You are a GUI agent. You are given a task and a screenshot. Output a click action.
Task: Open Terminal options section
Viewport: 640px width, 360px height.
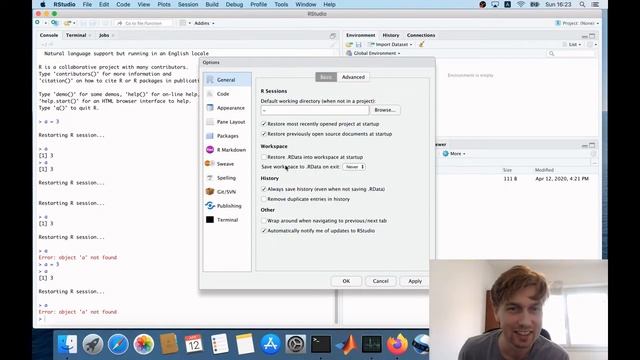(227, 220)
